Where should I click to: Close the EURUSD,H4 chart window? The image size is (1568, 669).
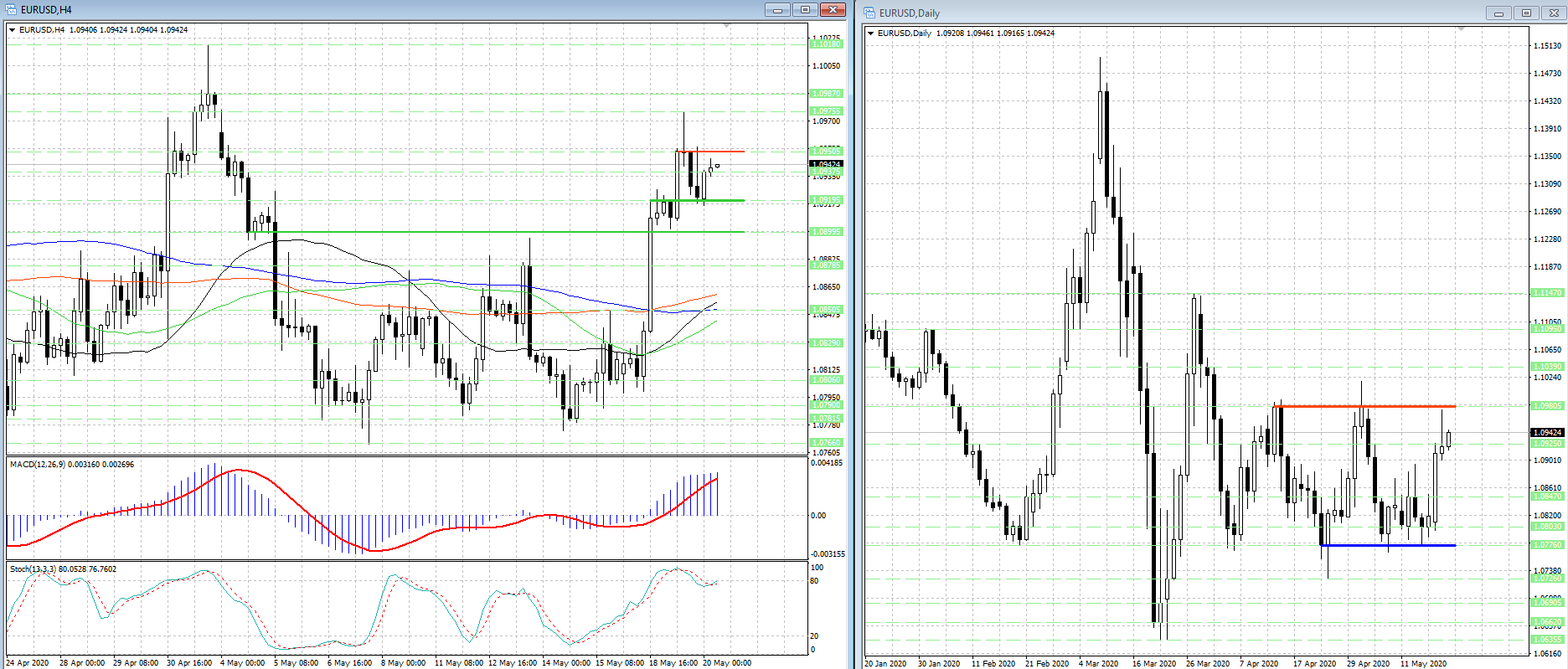pyautogui.click(x=833, y=10)
